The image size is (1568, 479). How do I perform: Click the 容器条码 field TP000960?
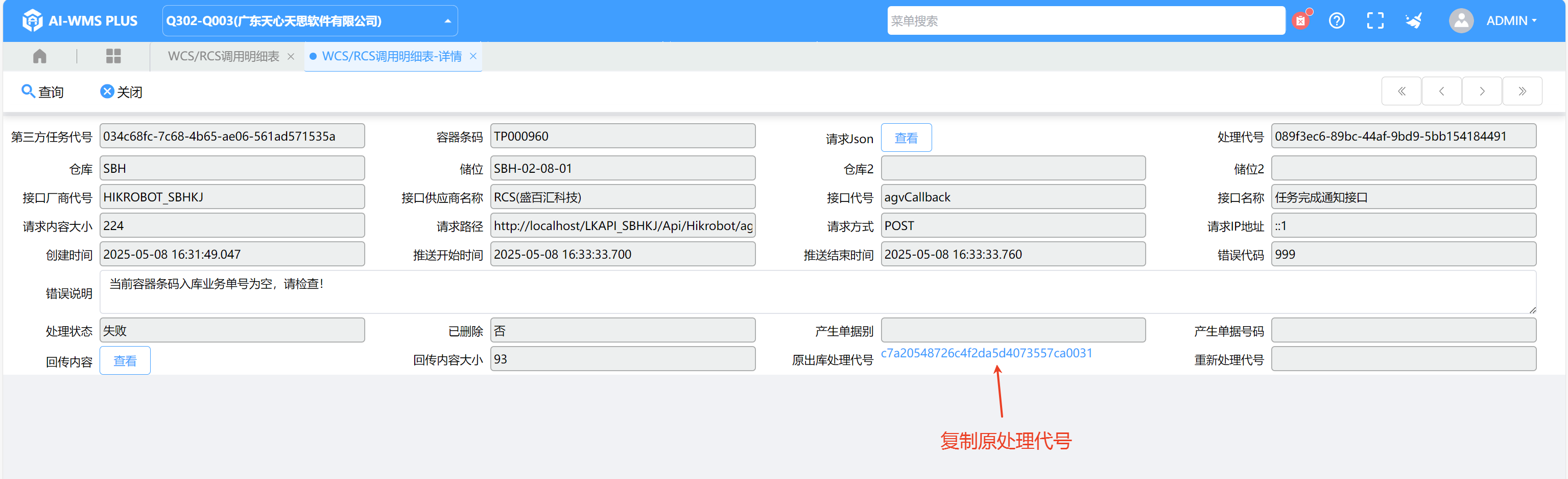[x=623, y=136]
